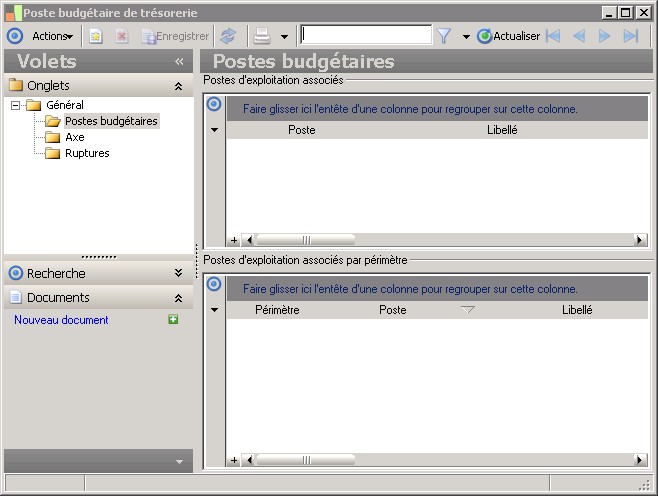Expand the Recherche section
Image resolution: width=658 pixels, height=496 pixels.
coord(178,273)
